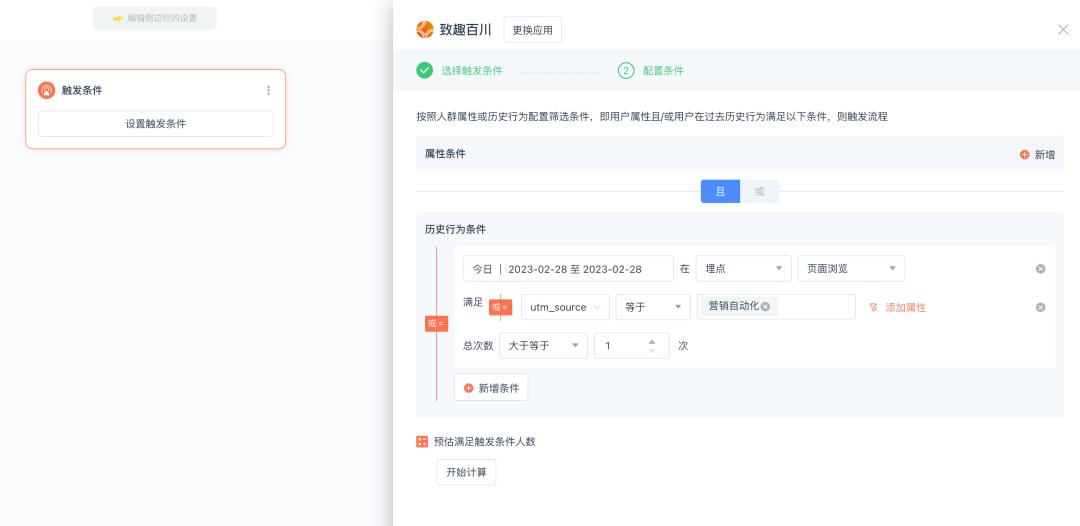Click the 新增条件 button
This screenshot has width=1080, height=526.
tap(491, 388)
